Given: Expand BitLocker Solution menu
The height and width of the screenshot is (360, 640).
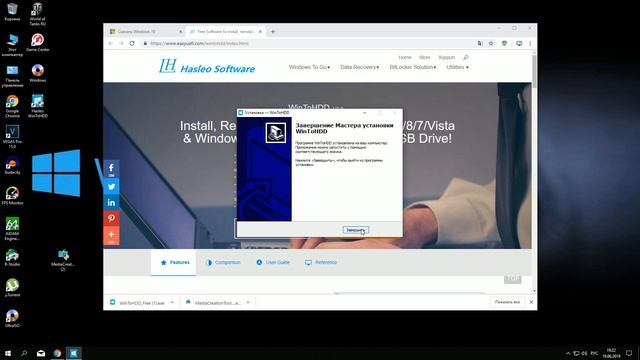Looking at the screenshot, I should tap(413, 67).
